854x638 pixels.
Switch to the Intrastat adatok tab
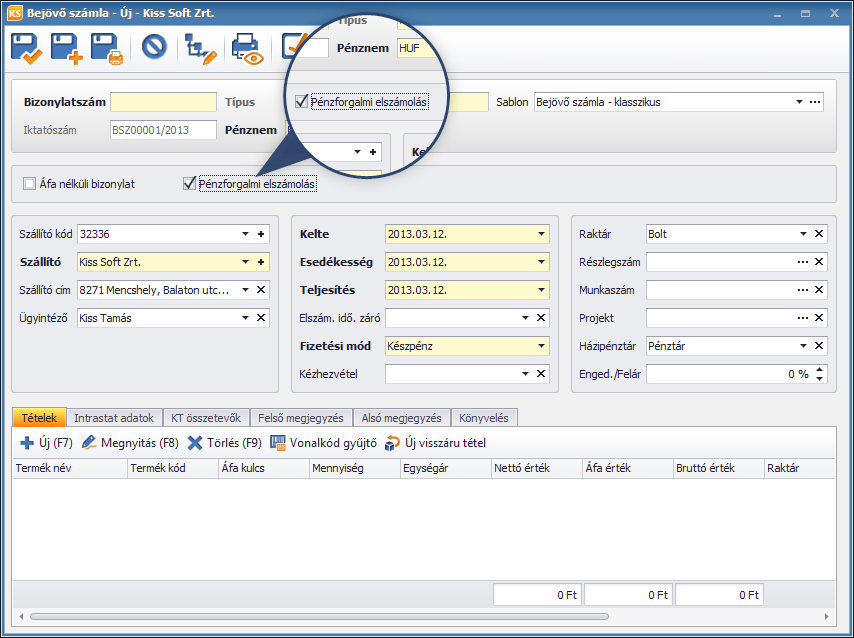(114, 418)
